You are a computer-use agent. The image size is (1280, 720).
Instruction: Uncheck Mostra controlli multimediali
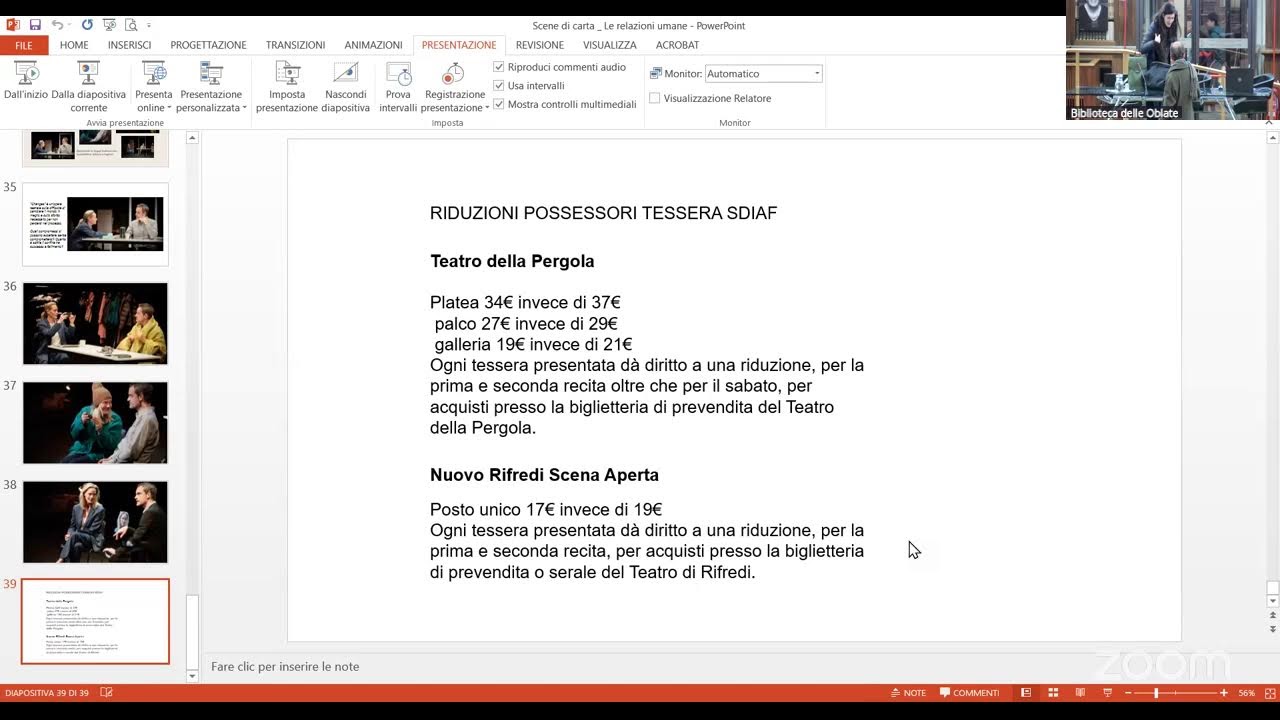(x=499, y=104)
